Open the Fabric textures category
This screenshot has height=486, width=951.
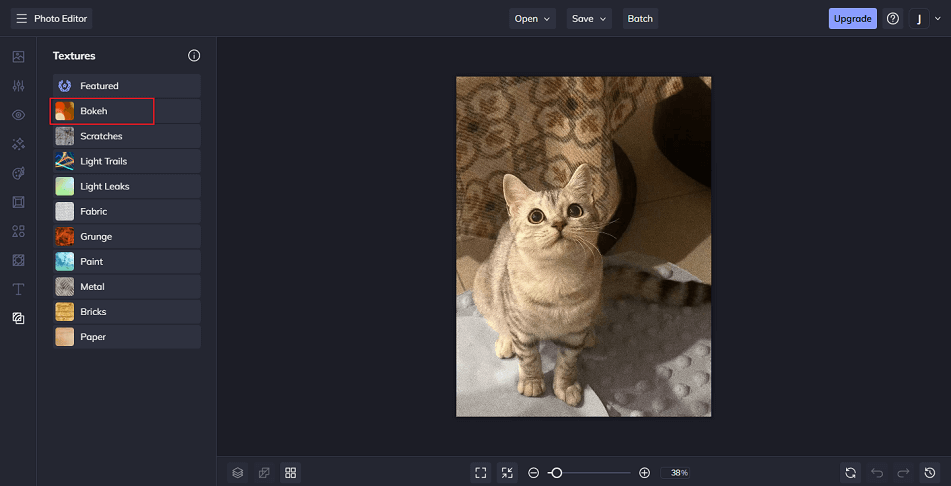[127, 211]
